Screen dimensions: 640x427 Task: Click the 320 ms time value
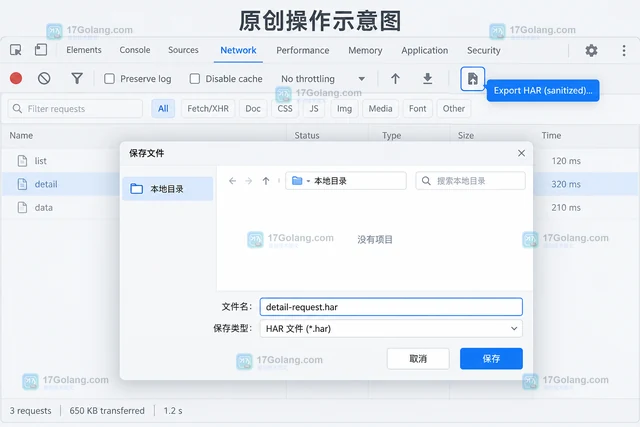[x=566, y=184]
